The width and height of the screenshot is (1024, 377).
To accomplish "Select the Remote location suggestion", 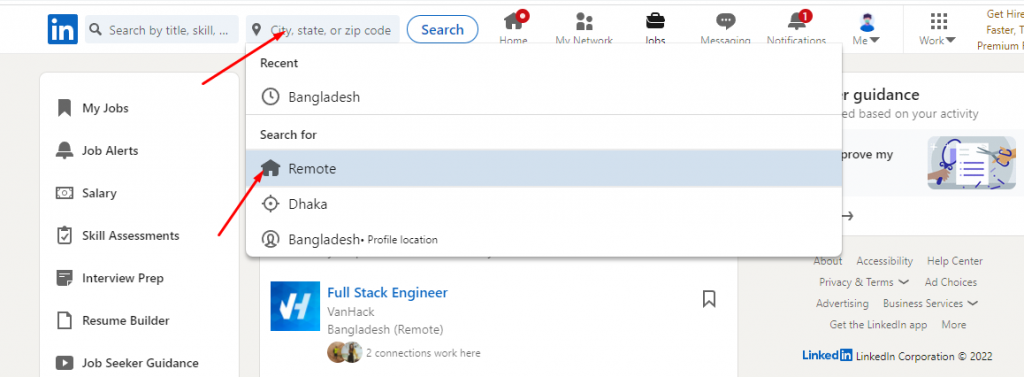I will click(543, 169).
